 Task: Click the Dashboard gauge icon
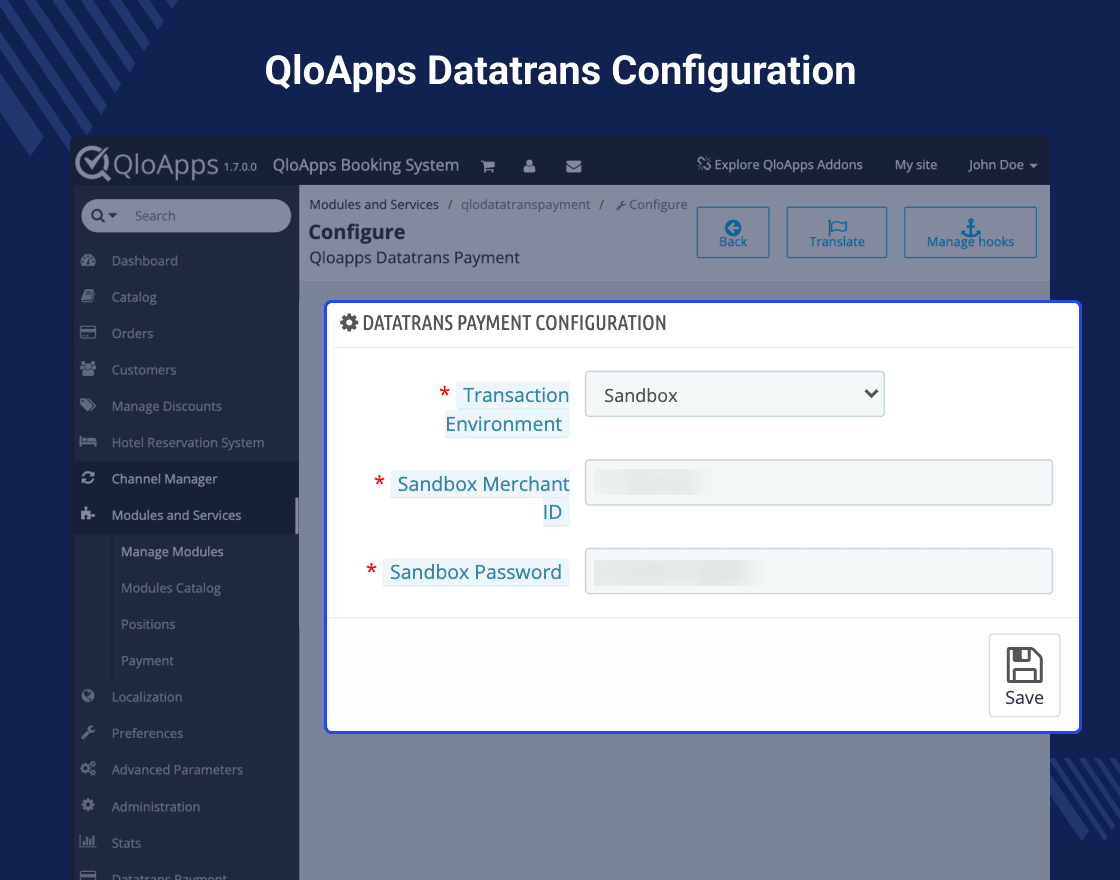tap(89, 260)
